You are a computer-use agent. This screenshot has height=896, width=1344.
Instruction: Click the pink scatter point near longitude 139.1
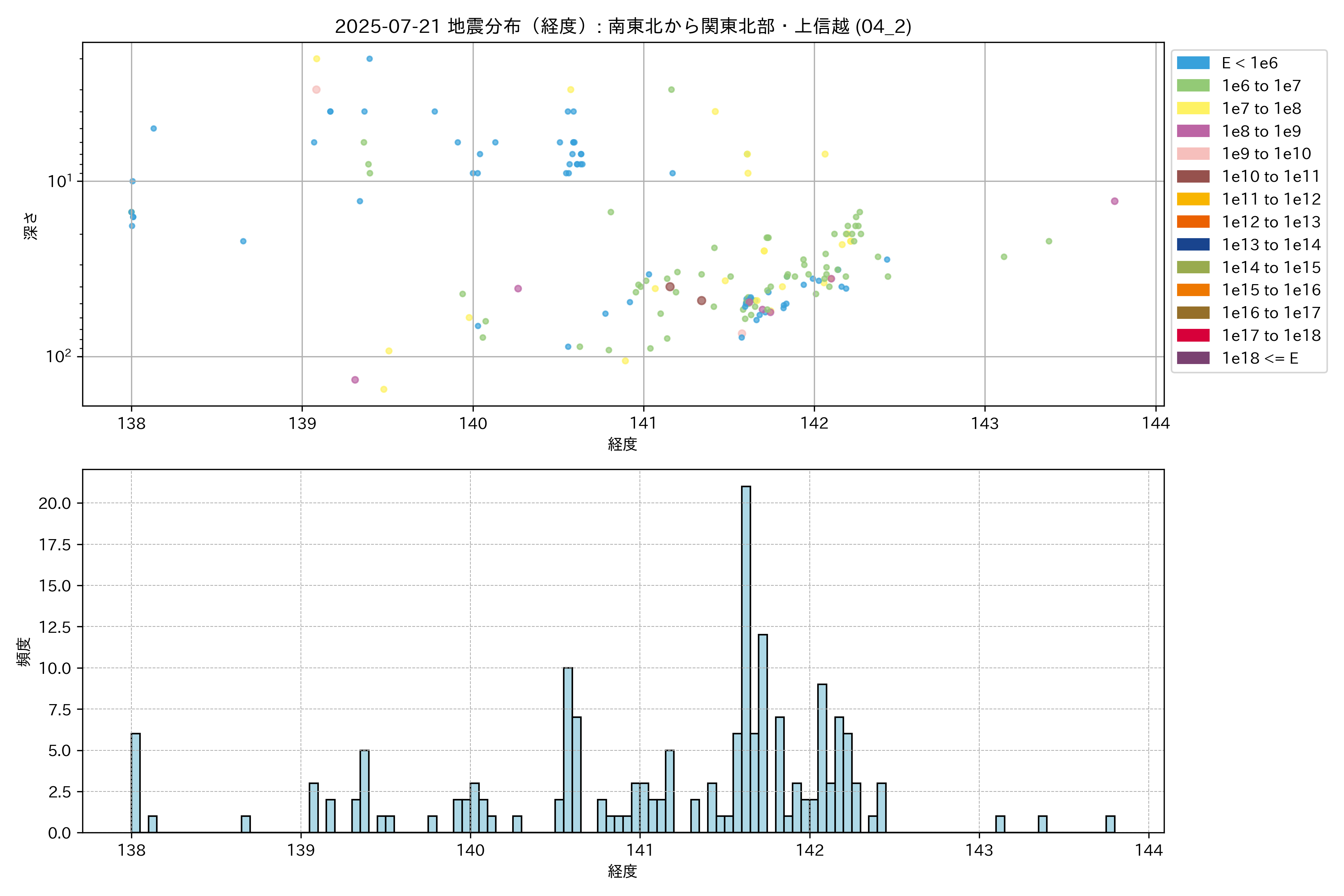(316, 90)
